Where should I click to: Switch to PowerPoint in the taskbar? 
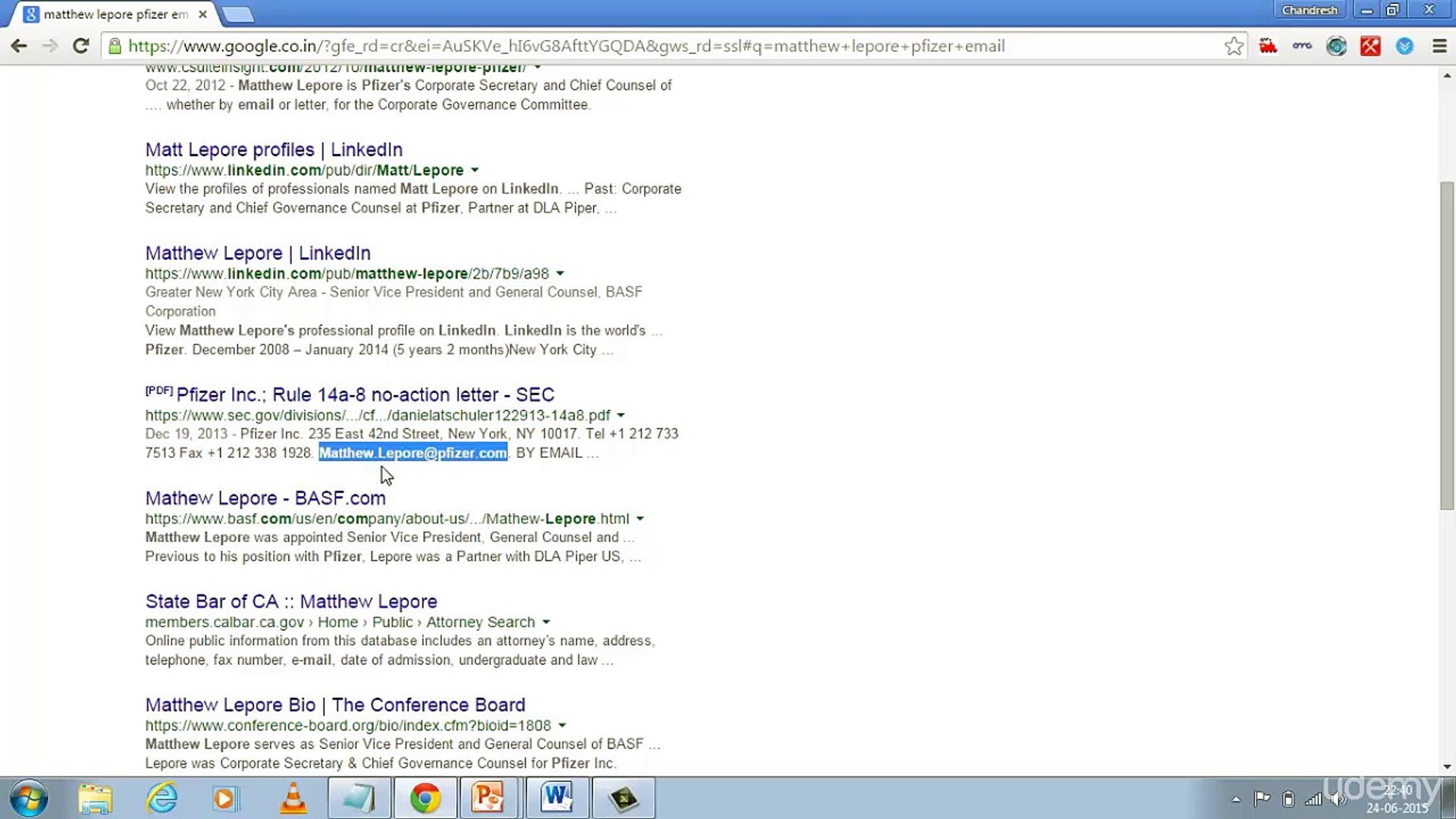(489, 799)
